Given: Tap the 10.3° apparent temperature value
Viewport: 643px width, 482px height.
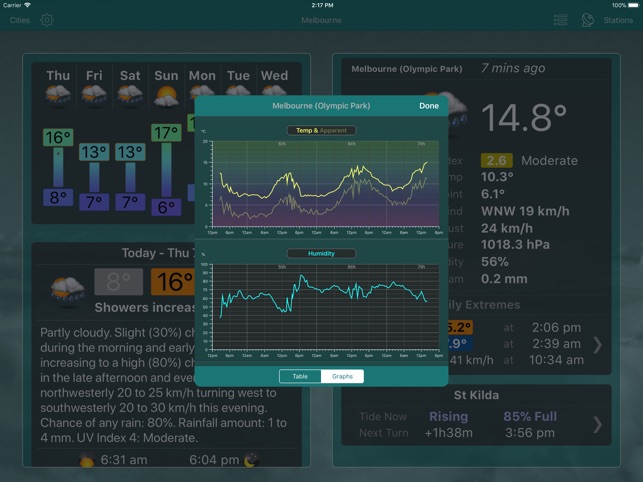Looking at the screenshot, I should (x=497, y=177).
